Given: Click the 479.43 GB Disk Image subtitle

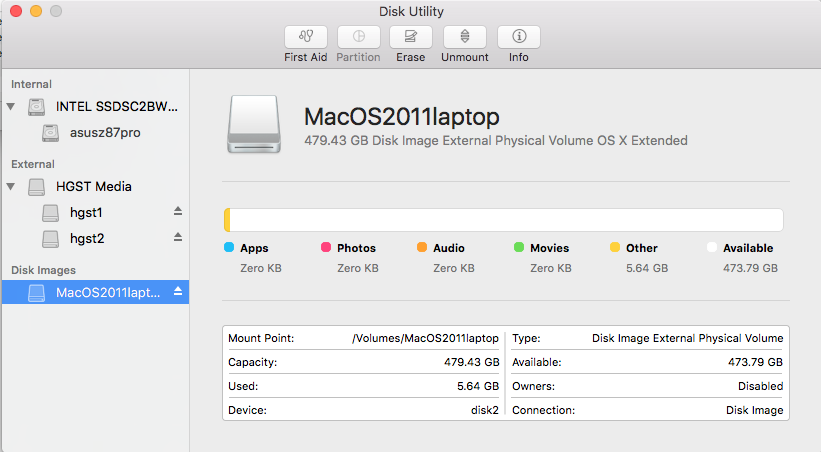Looking at the screenshot, I should tap(496, 141).
